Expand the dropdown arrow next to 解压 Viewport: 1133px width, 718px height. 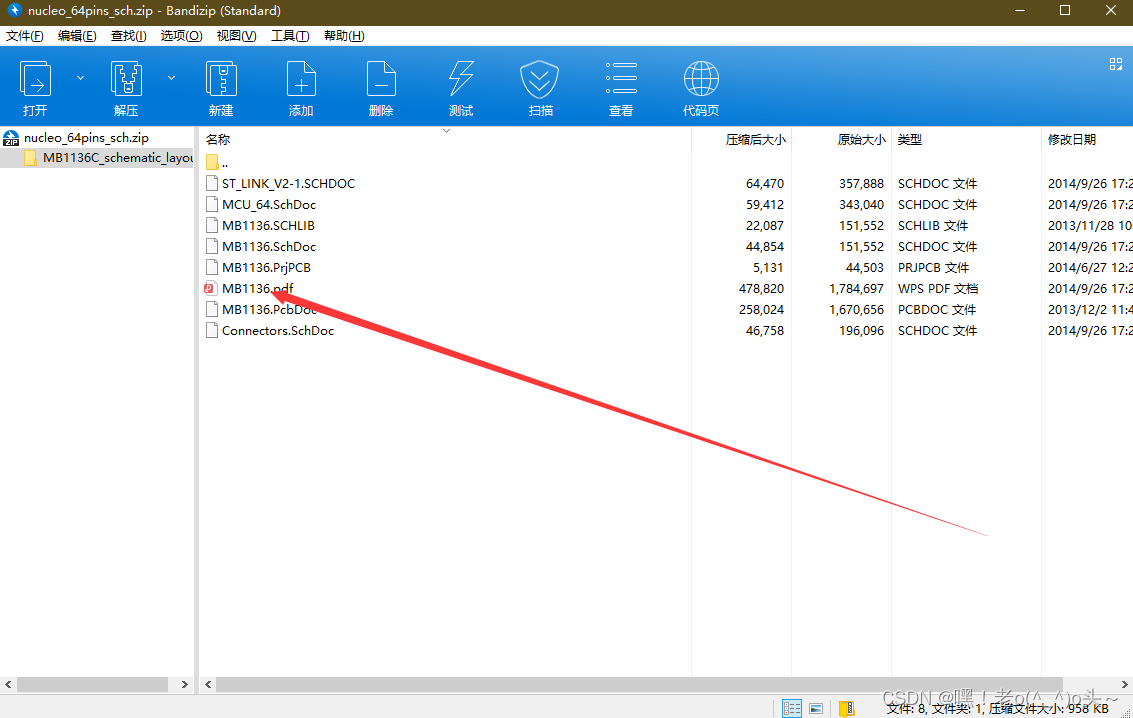click(x=171, y=77)
